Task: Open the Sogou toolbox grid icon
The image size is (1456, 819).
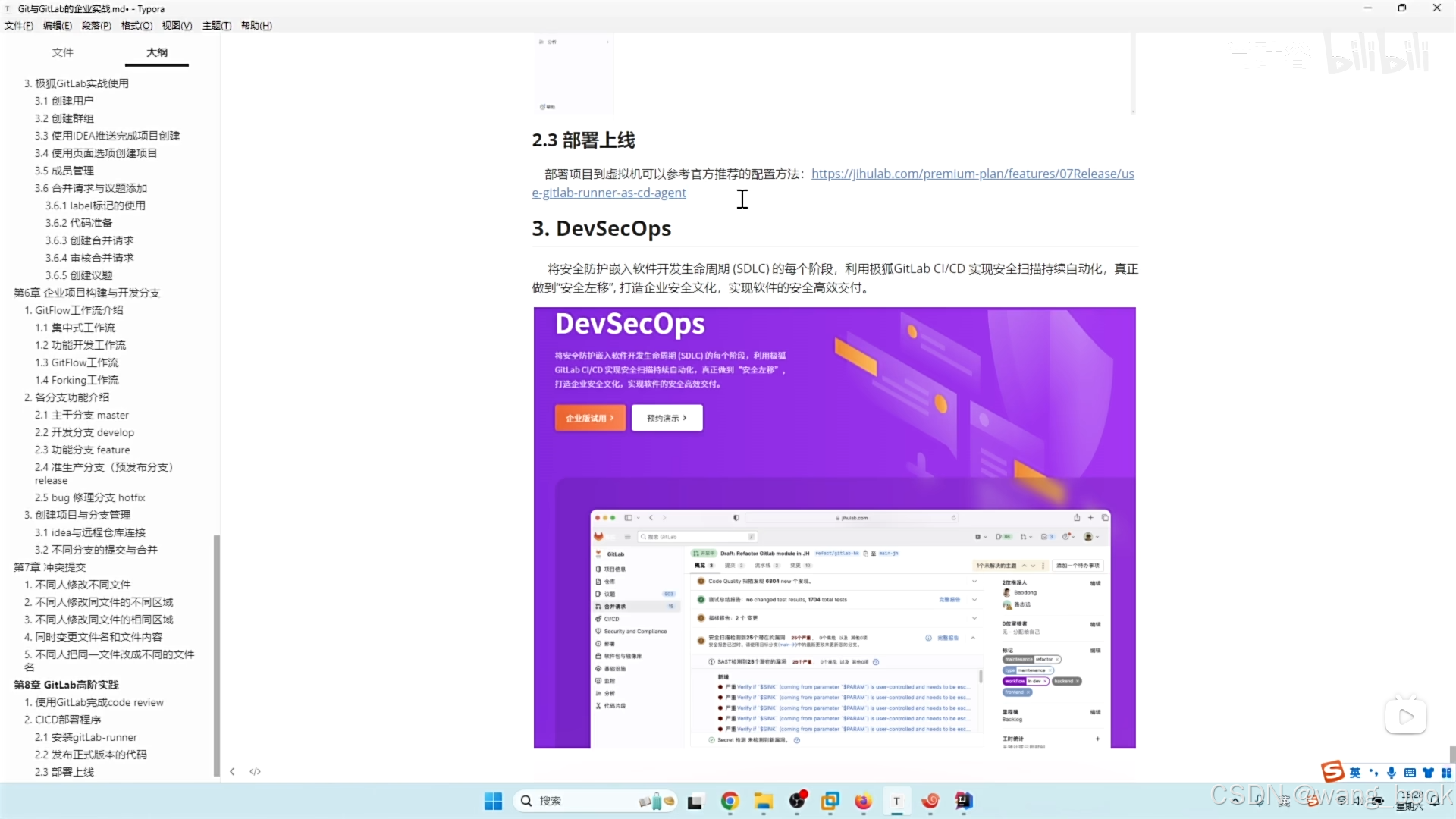Action: (1446, 773)
